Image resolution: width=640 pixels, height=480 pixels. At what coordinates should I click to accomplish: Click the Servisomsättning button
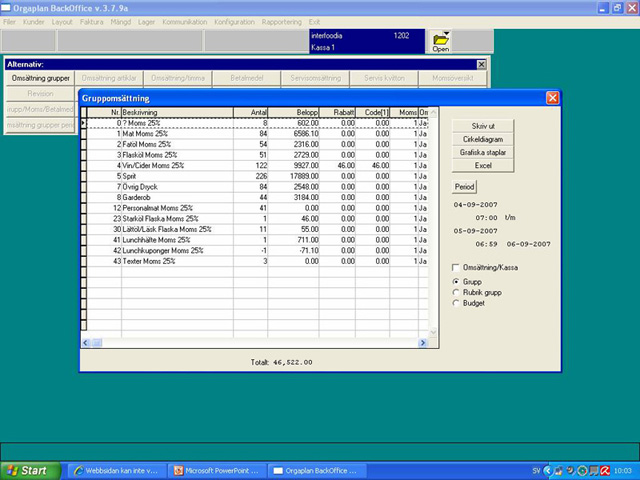click(315, 78)
